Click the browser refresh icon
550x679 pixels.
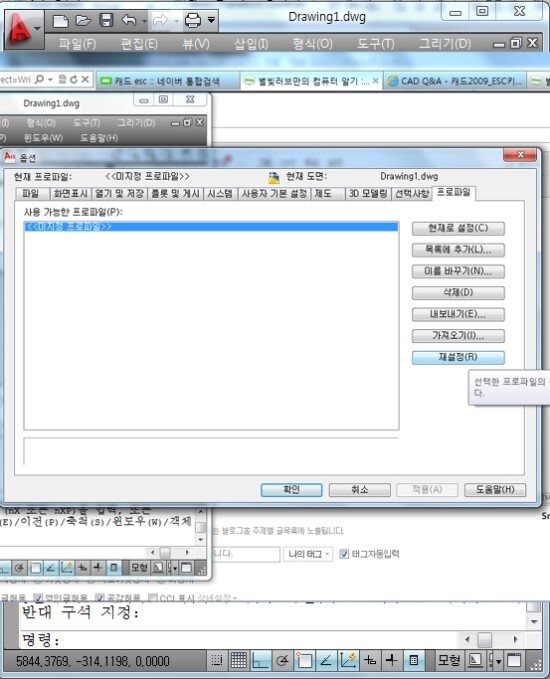point(74,80)
